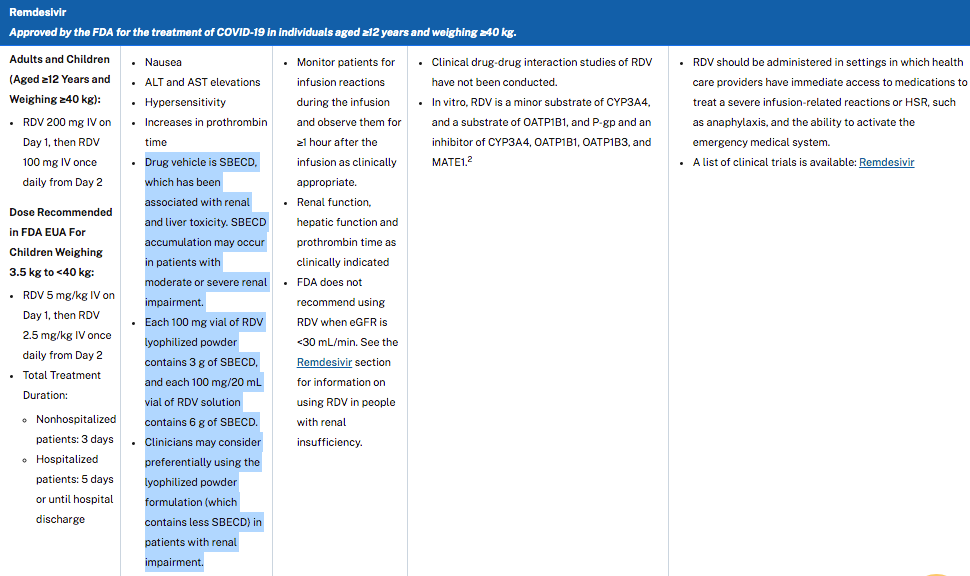Click highlighted 'moderate or severe renal' text
The width and height of the screenshot is (970, 576).
pyautogui.click(x=206, y=282)
